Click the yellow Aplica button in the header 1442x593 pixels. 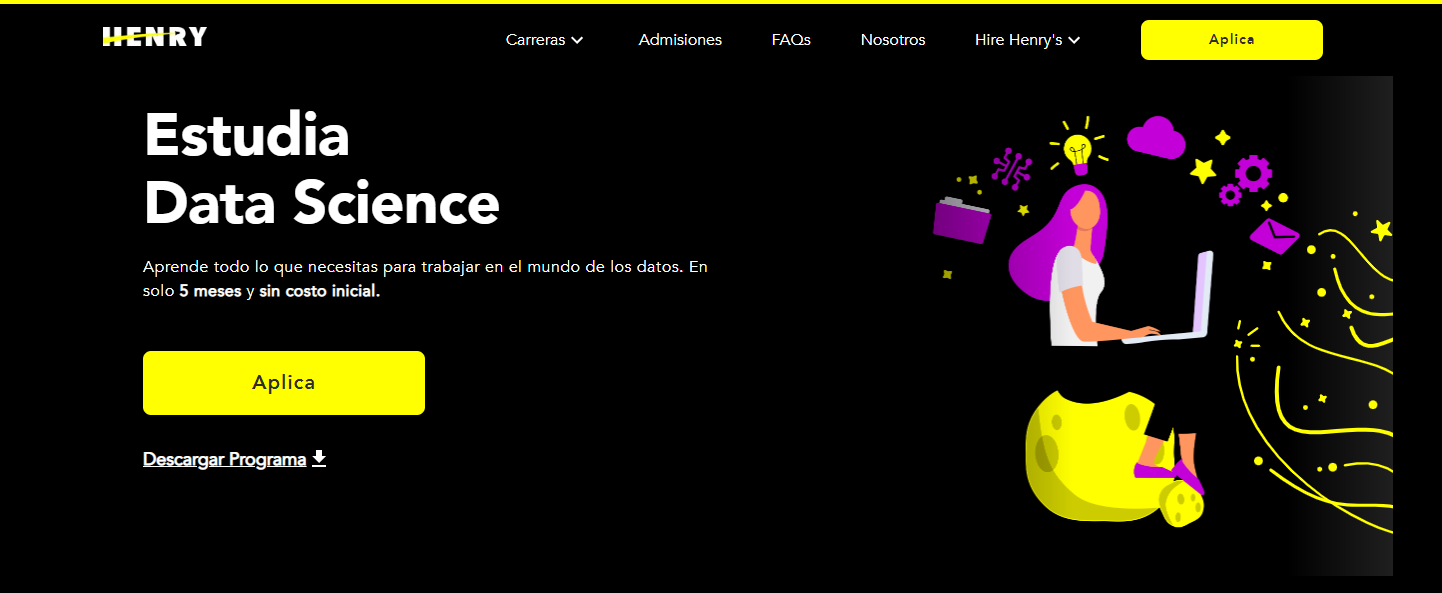[1232, 40]
